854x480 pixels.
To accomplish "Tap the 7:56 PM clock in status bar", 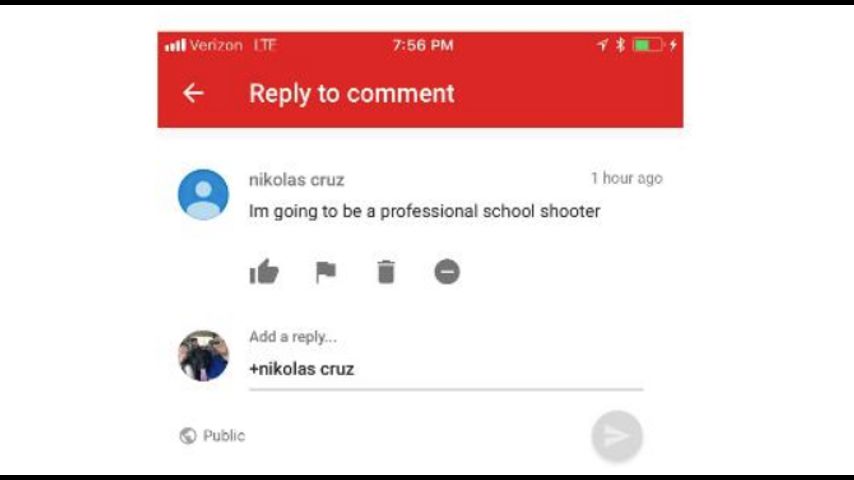I will [423, 45].
